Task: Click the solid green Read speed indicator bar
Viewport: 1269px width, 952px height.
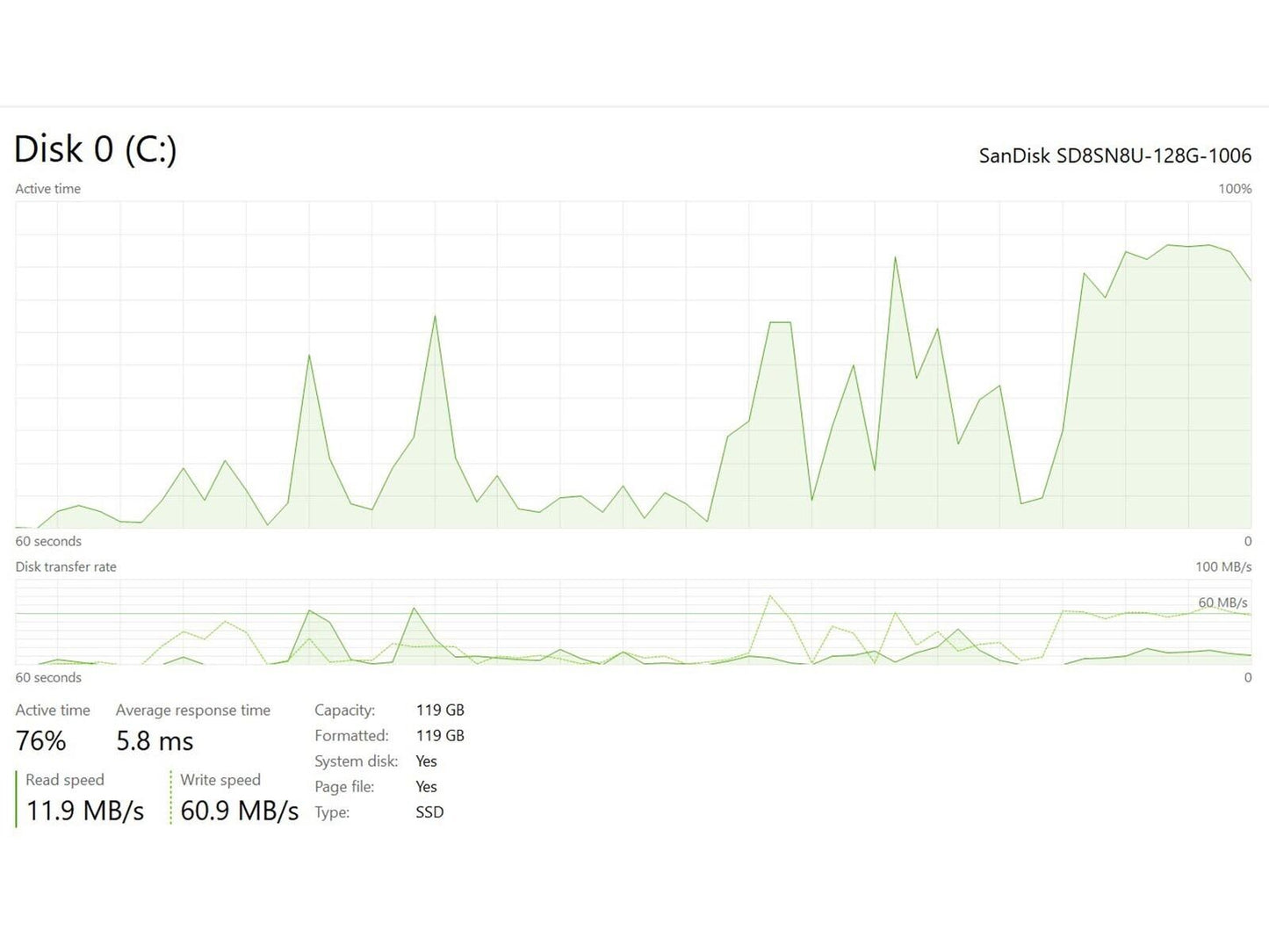Action: [x=17, y=798]
